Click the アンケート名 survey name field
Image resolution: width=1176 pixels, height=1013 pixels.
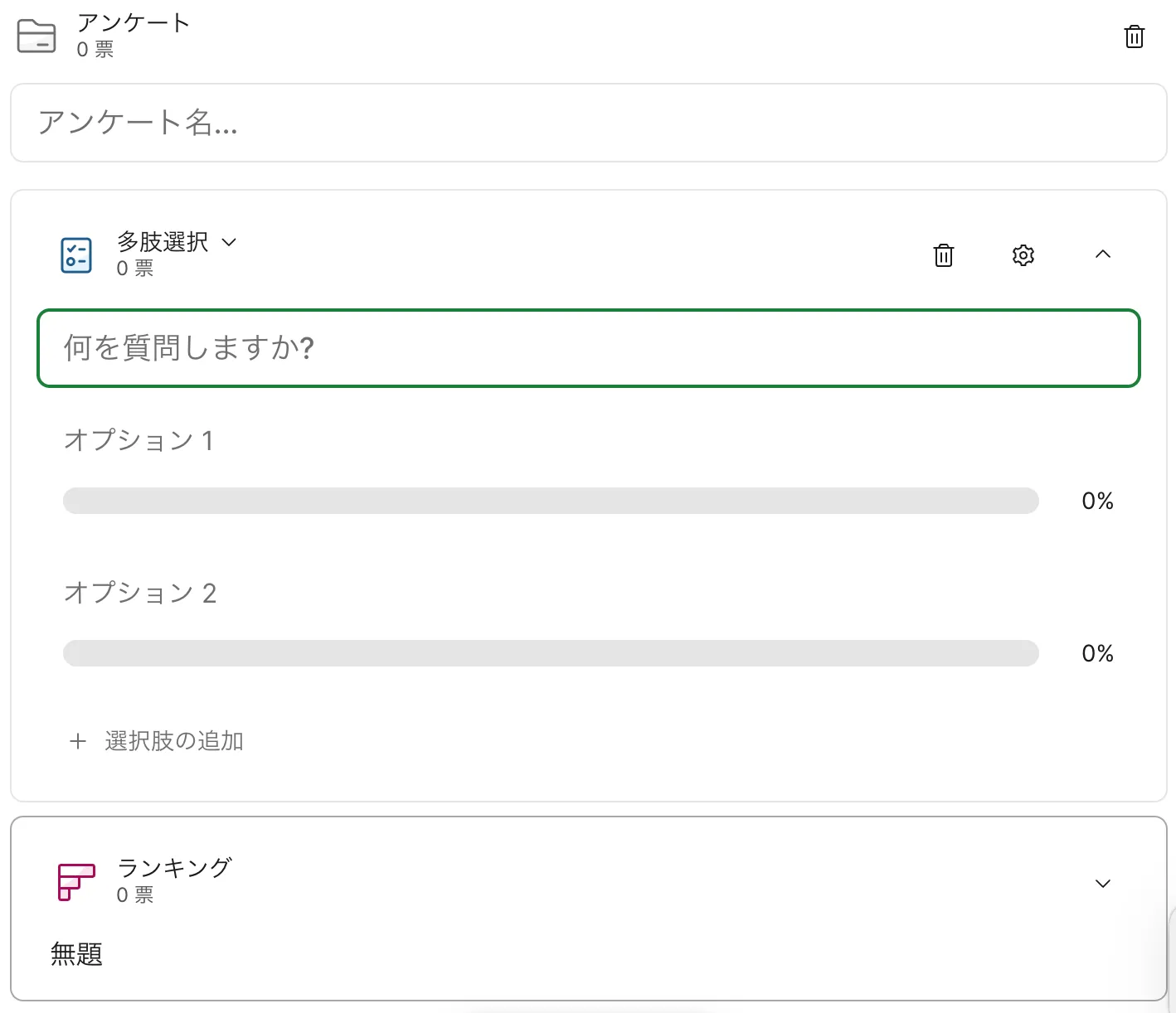click(588, 123)
